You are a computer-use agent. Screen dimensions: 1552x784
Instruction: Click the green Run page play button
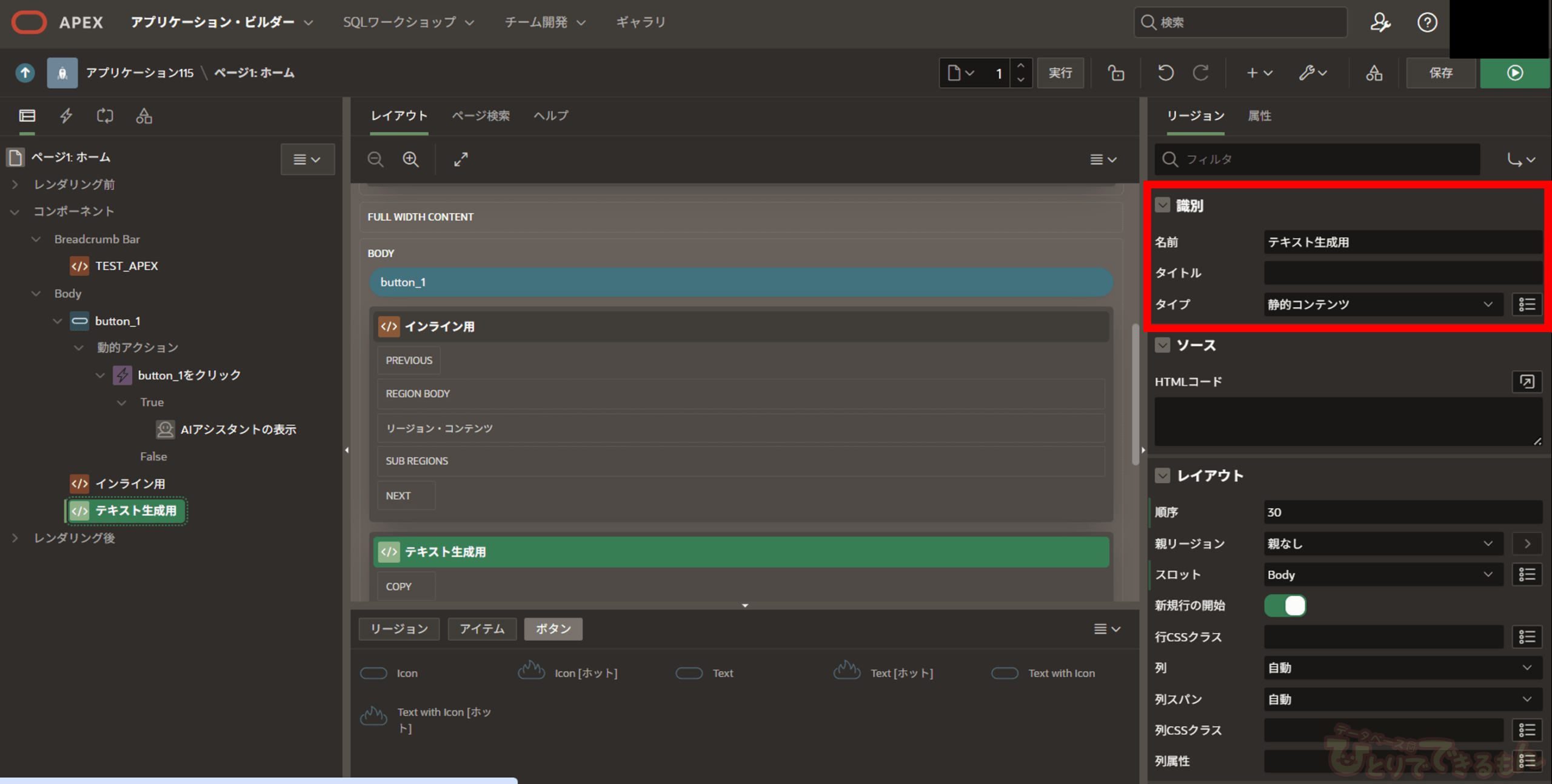point(1514,73)
